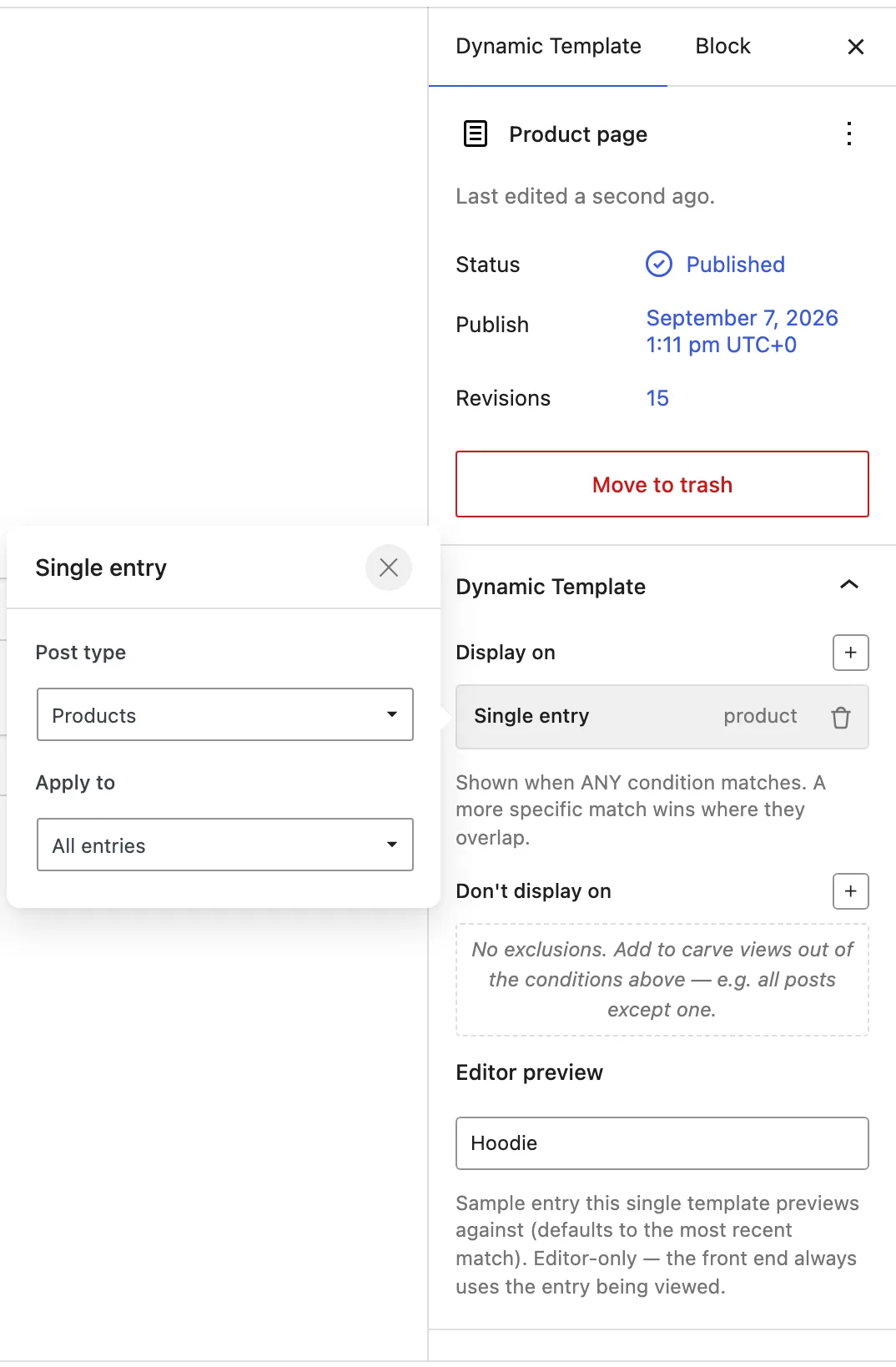Click the Move to trash button
The height and width of the screenshot is (1367, 896).
coord(662,484)
